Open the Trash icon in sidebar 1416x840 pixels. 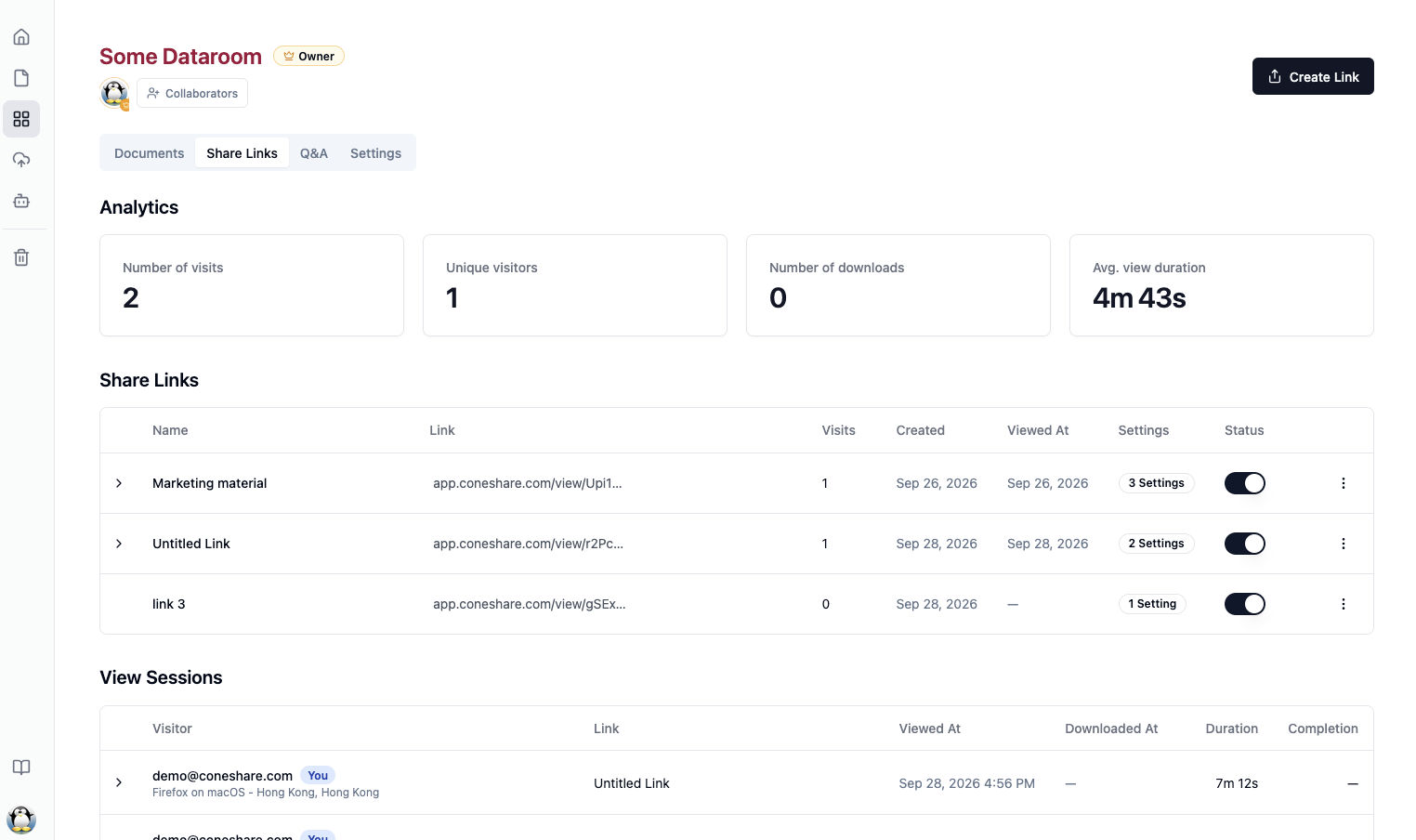(21, 257)
